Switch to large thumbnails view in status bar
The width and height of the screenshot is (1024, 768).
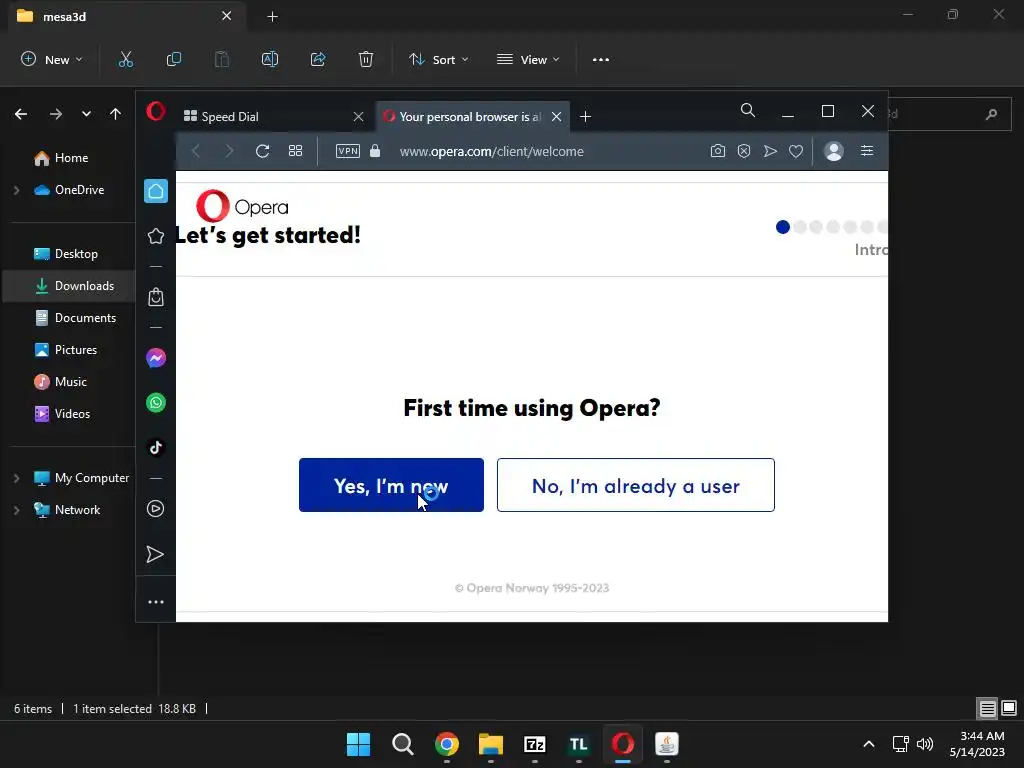pyautogui.click(x=1009, y=708)
